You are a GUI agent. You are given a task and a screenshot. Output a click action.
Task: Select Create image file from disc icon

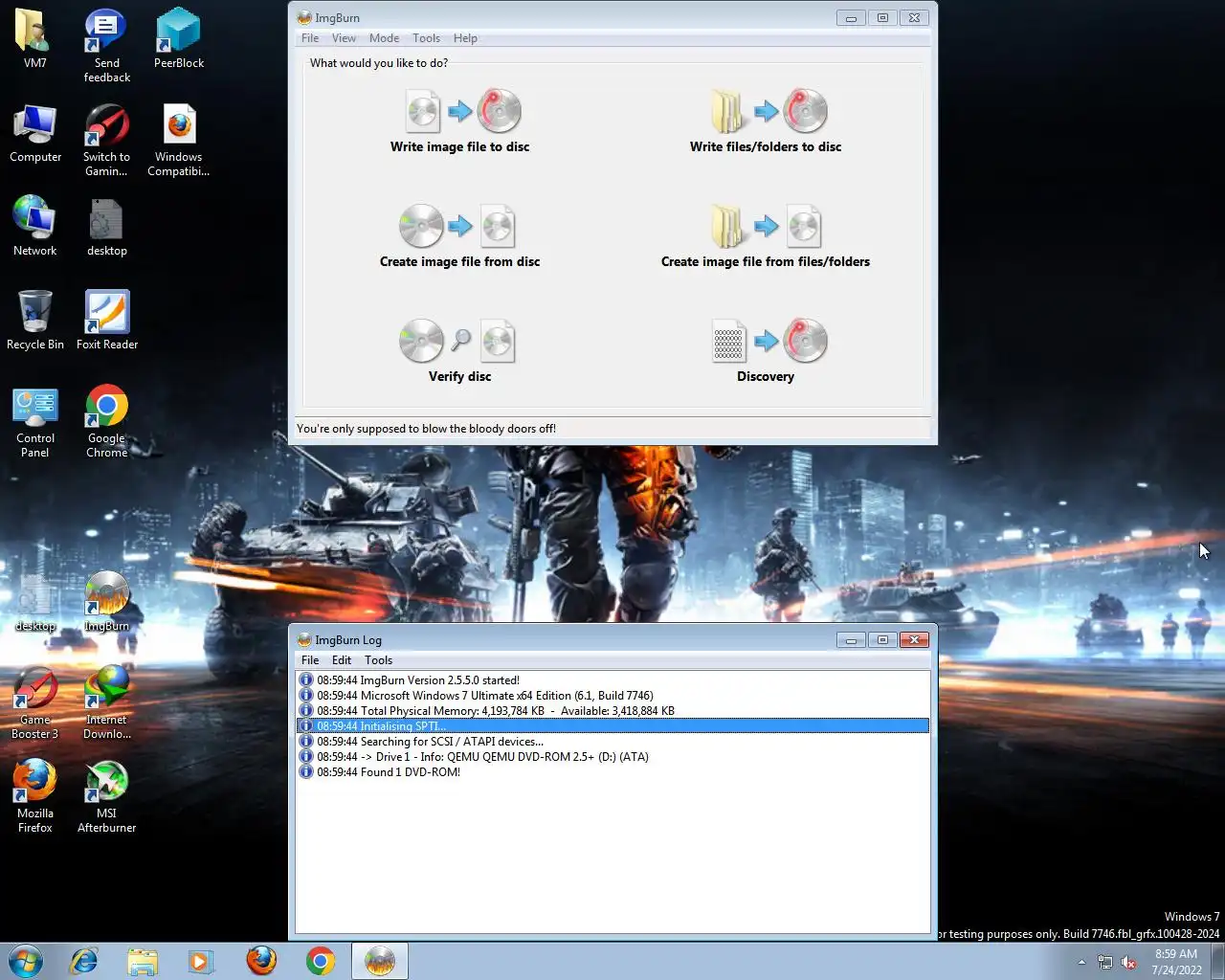[x=459, y=227]
